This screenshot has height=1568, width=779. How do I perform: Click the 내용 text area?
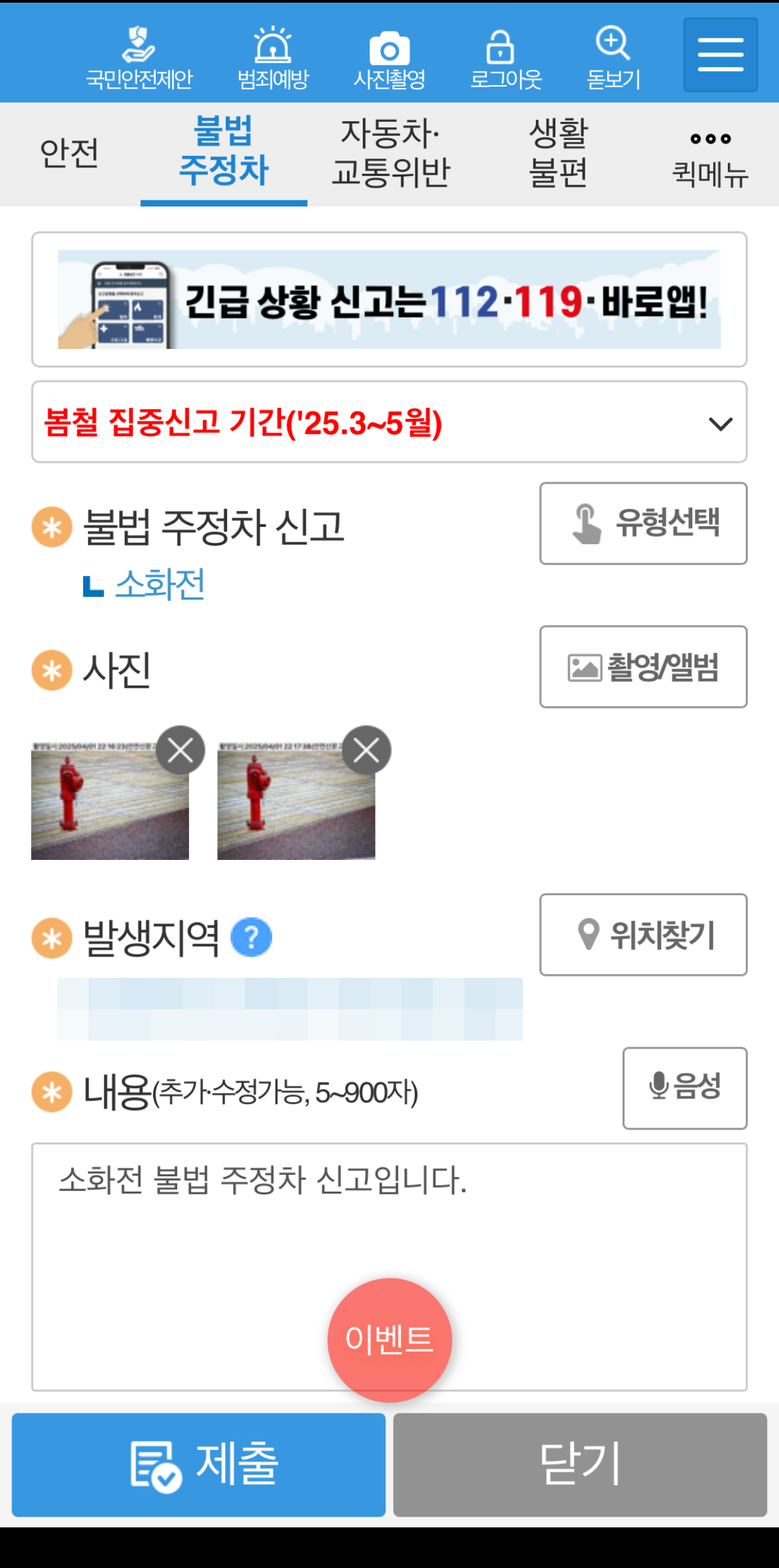click(389, 1267)
